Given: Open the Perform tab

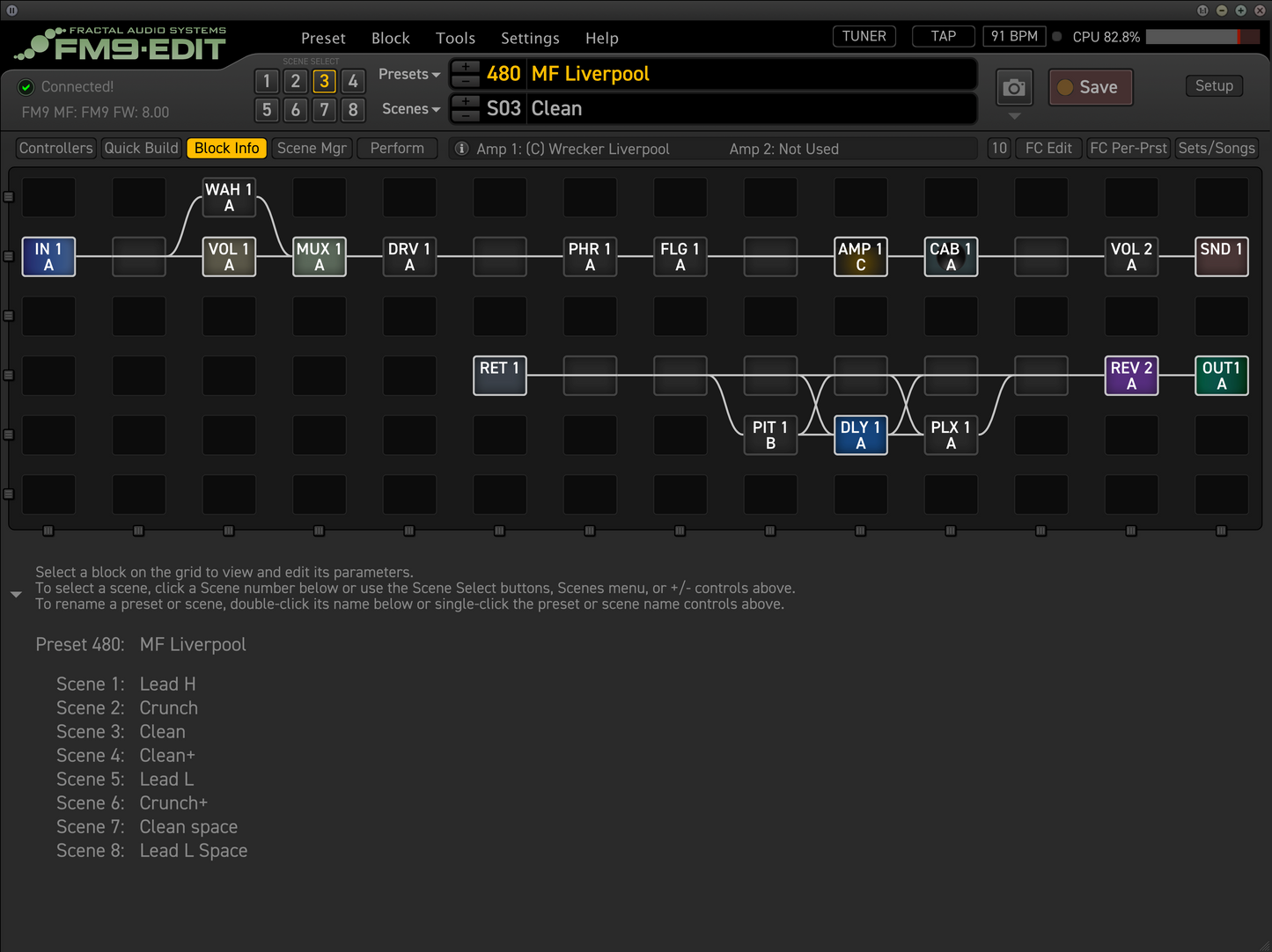Looking at the screenshot, I should pyautogui.click(x=397, y=149).
